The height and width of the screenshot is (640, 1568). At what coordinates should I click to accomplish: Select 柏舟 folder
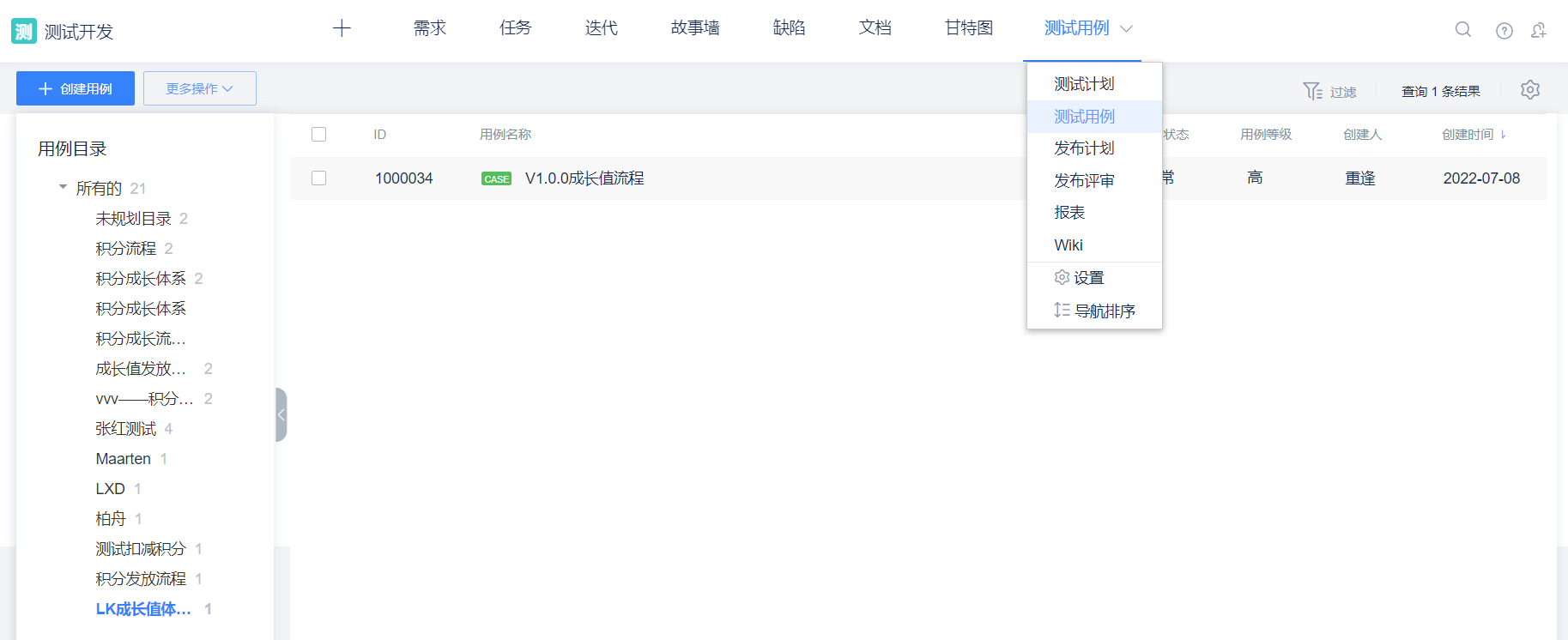pyautogui.click(x=111, y=519)
